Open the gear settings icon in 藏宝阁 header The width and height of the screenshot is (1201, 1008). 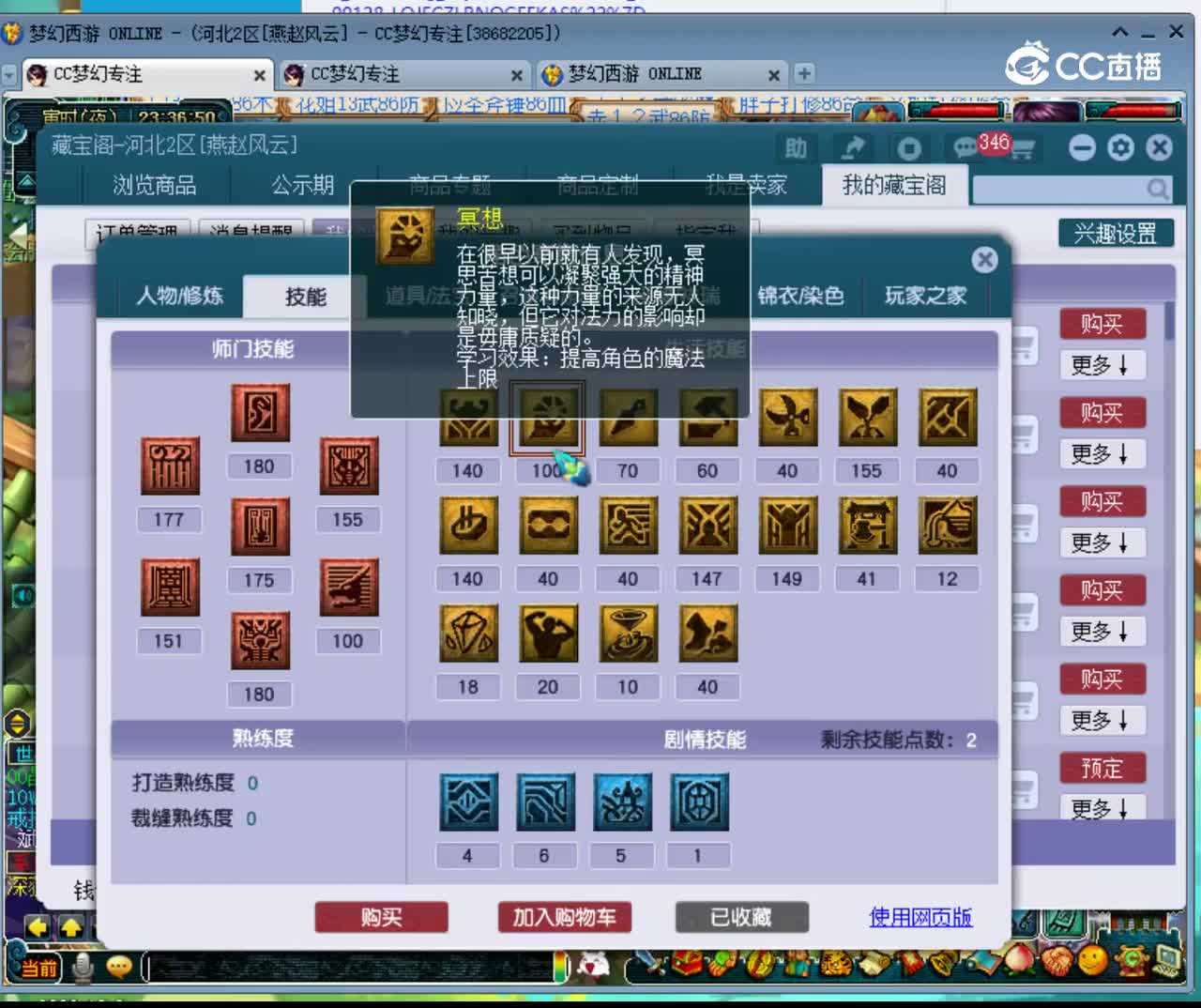tap(1120, 147)
